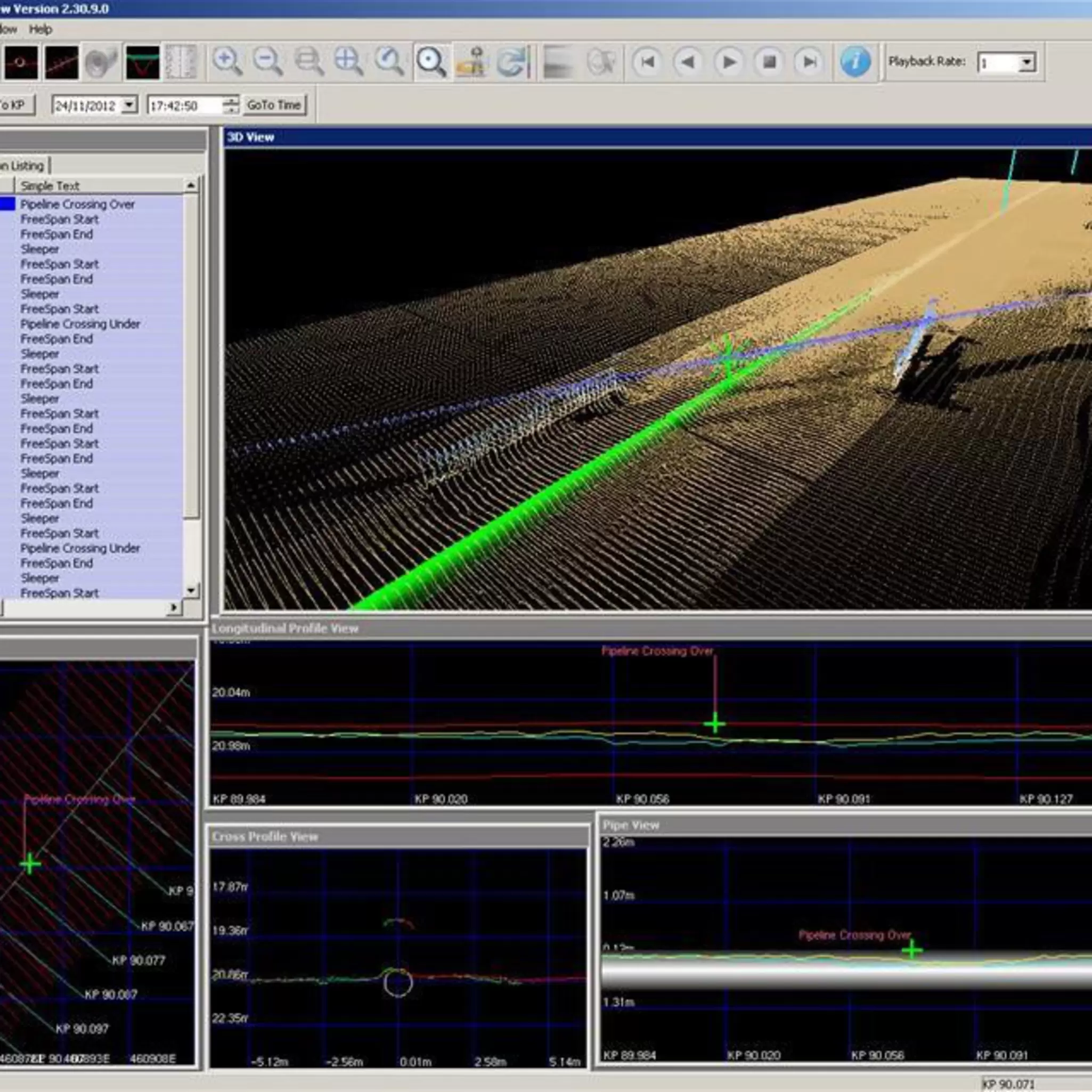1092x1092 pixels.
Task: Click the time stepper arrows
Action: (231, 105)
